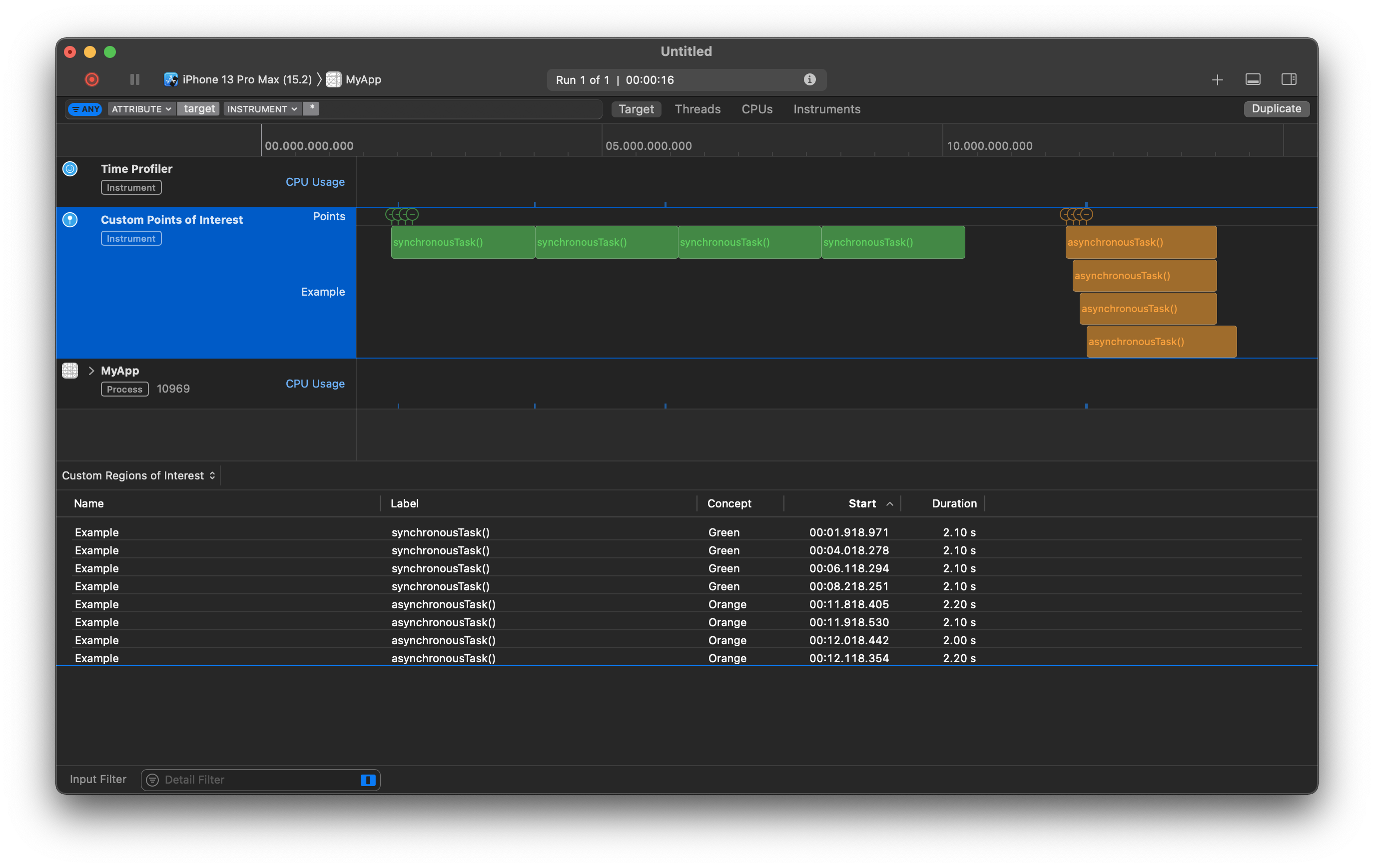Click the orange points cluster marker
1374x868 pixels.
[1076, 215]
